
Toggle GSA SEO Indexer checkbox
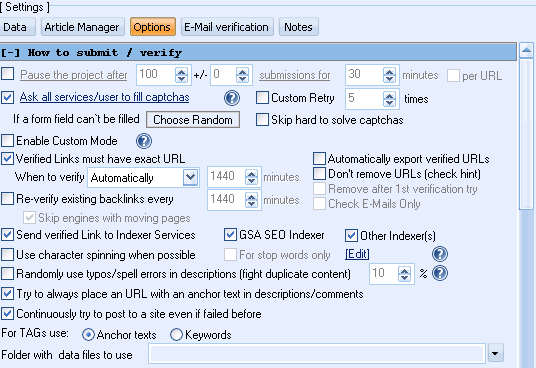(230, 235)
